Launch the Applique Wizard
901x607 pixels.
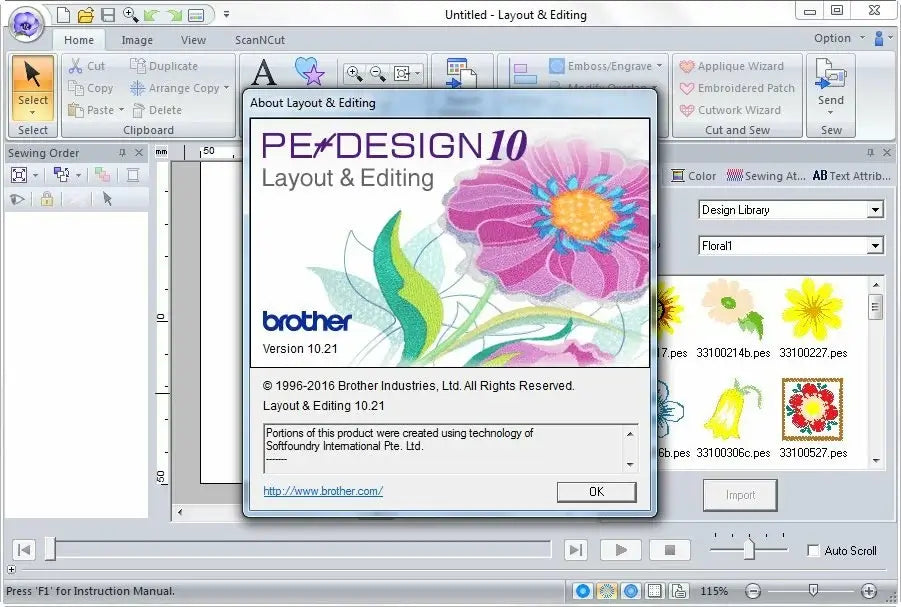[x=732, y=66]
